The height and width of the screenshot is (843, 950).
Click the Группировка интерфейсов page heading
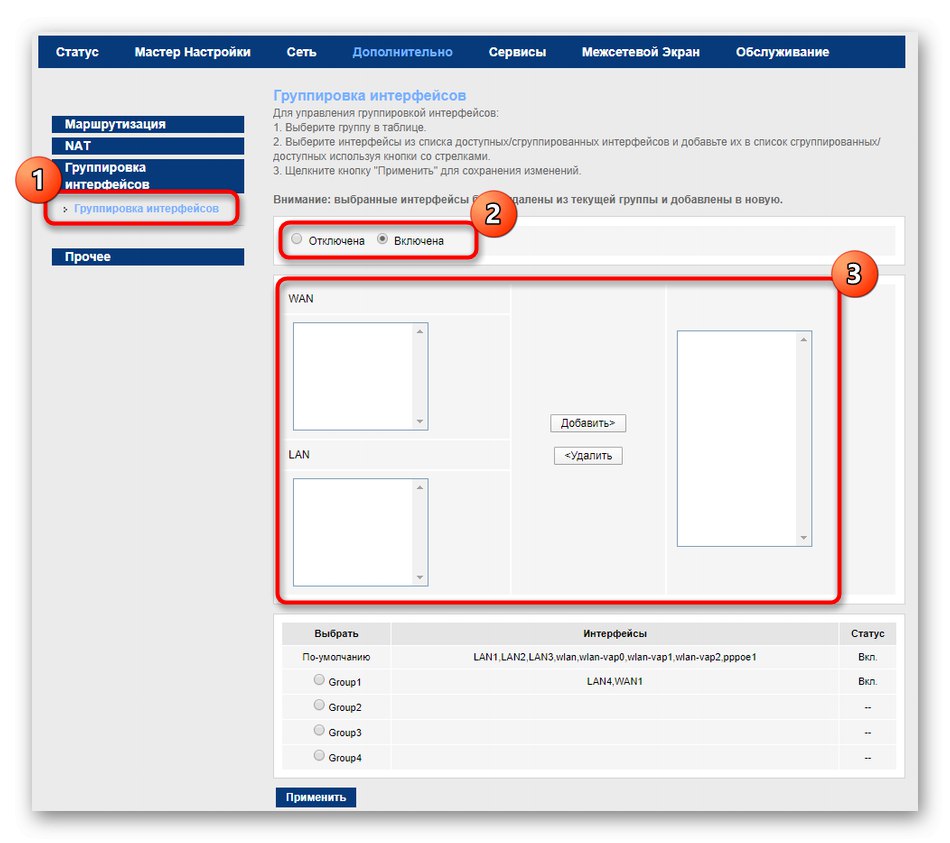[370, 96]
